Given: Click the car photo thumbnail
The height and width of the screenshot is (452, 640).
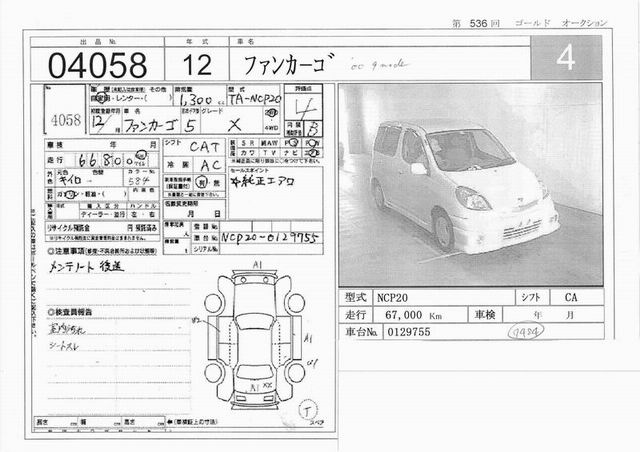Looking at the screenshot, I should click(x=471, y=185).
